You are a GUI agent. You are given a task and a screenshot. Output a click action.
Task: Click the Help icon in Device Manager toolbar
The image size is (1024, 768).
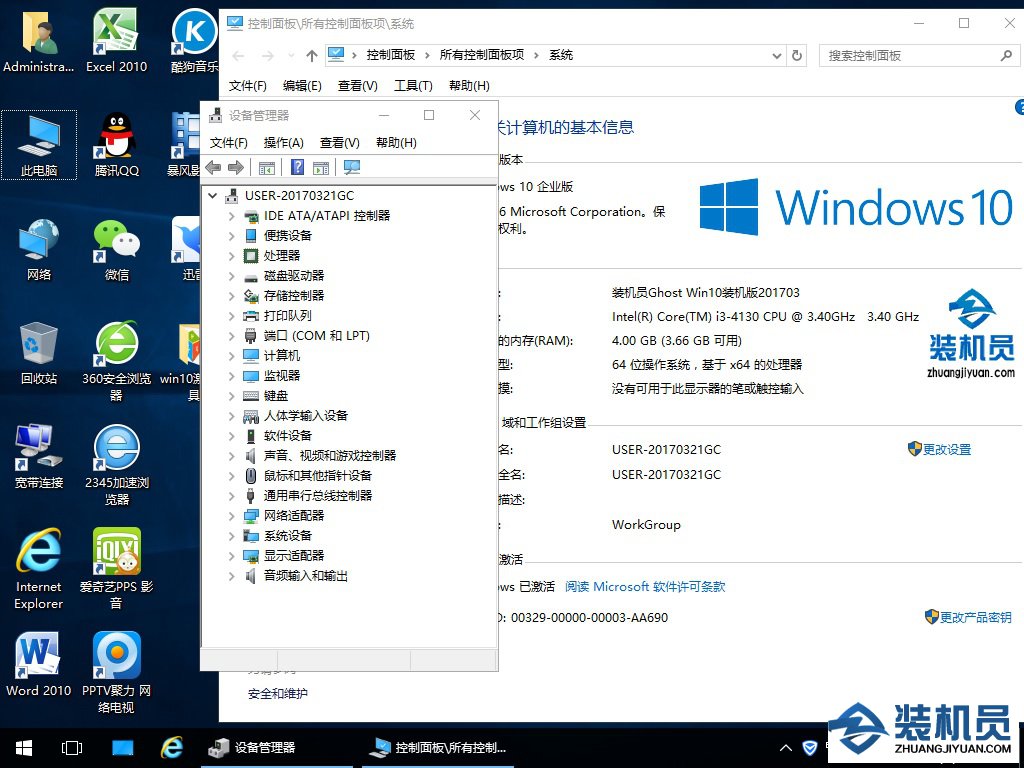[x=298, y=167]
